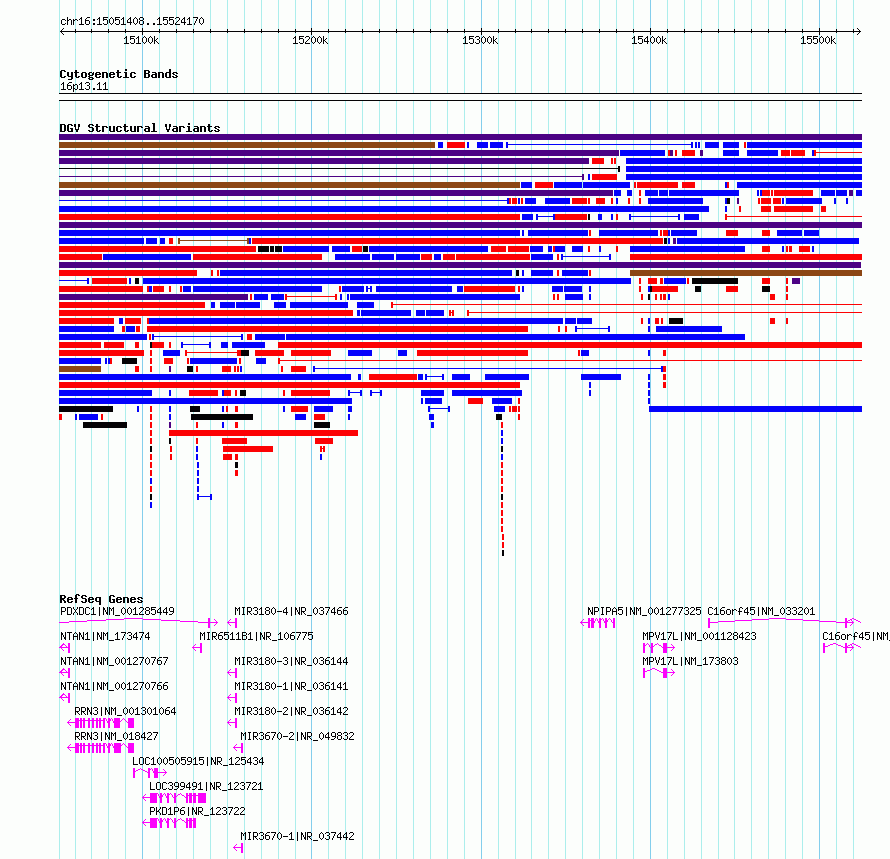Viewport: 890px width, 859px height.
Task: Click the arrow glyph under MIR3180-4
Action: click(232, 623)
